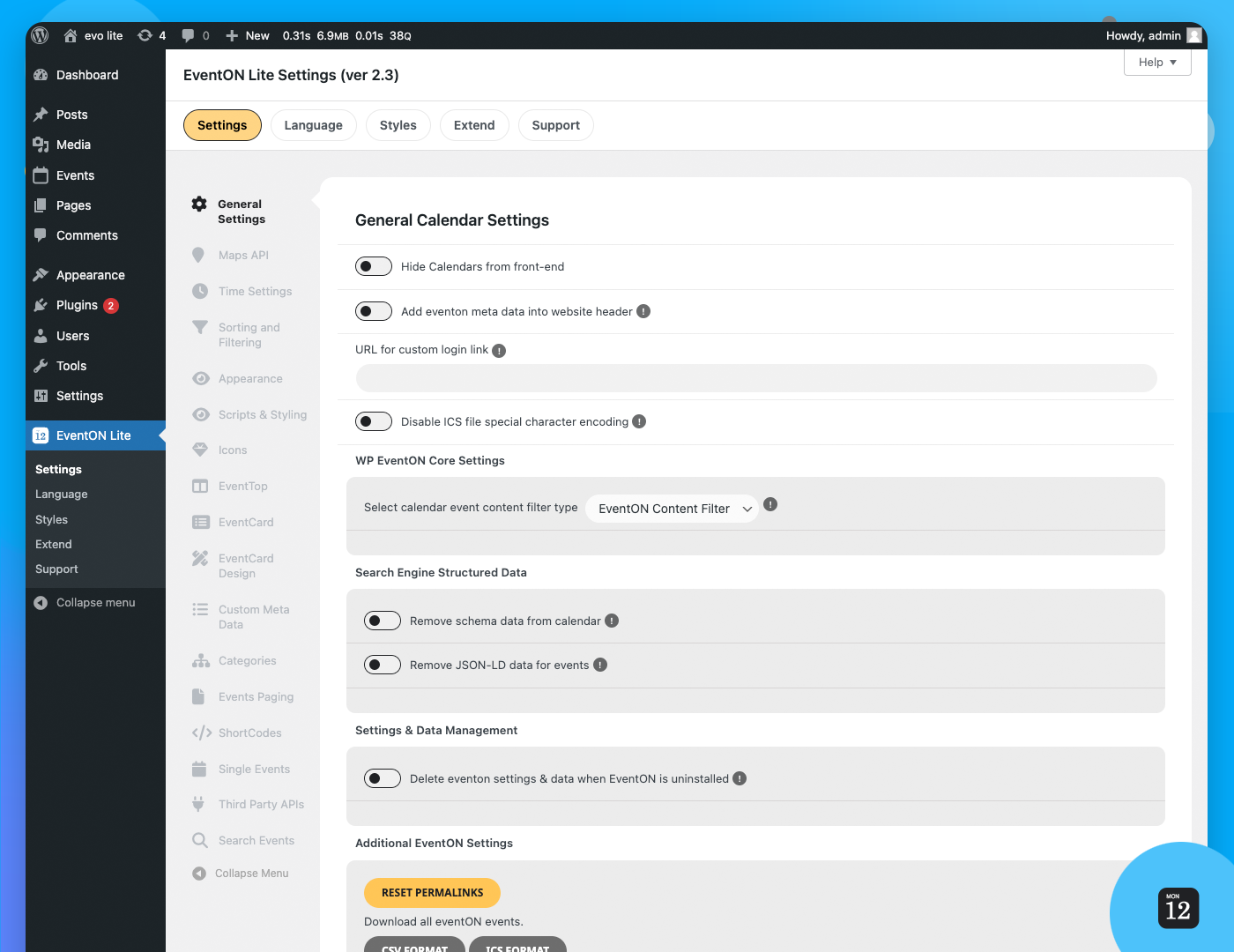Click info icon beside custom login link
The width and height of the screenshot is (1234, 952).
click(499, 351)
